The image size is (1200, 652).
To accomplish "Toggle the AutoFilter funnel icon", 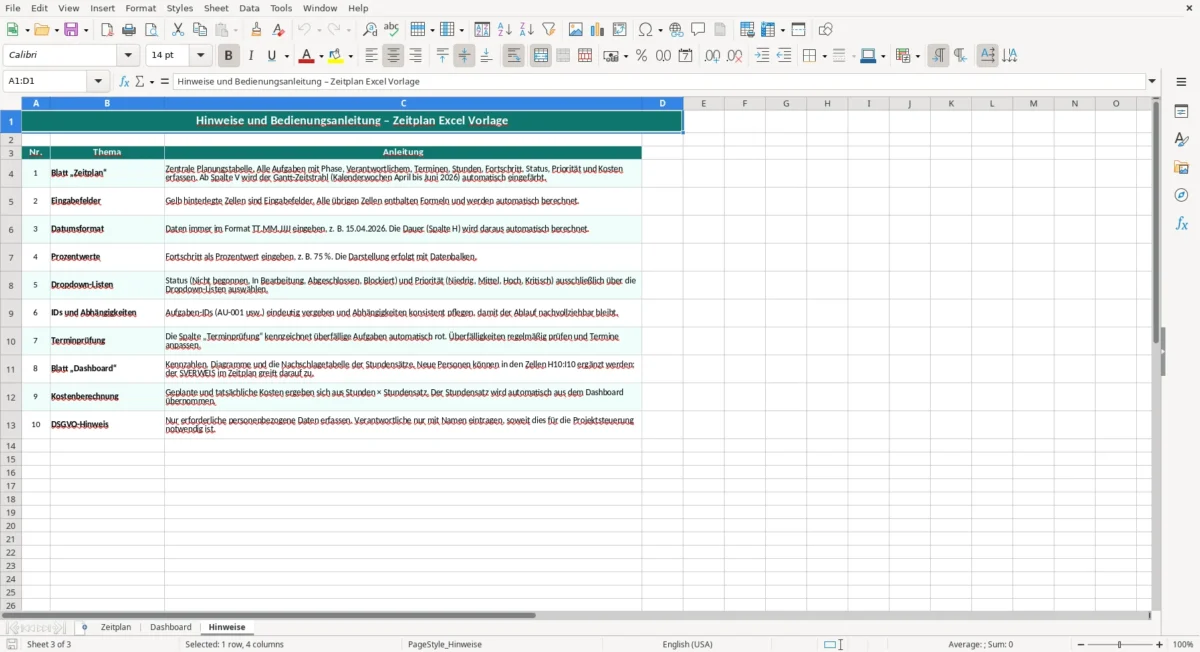I will tap(548, 30).
